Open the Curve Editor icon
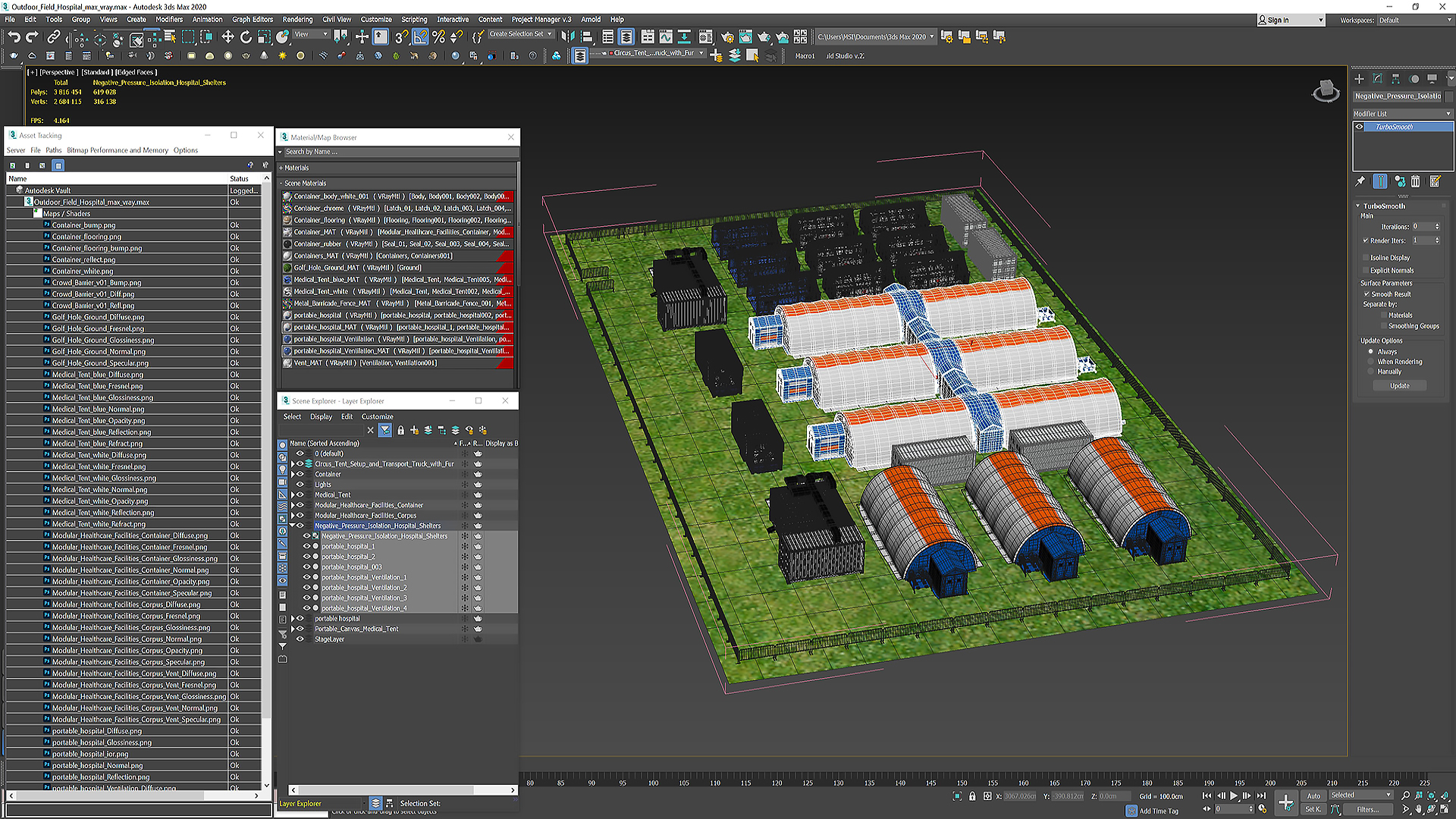 [x=666, y=36]
